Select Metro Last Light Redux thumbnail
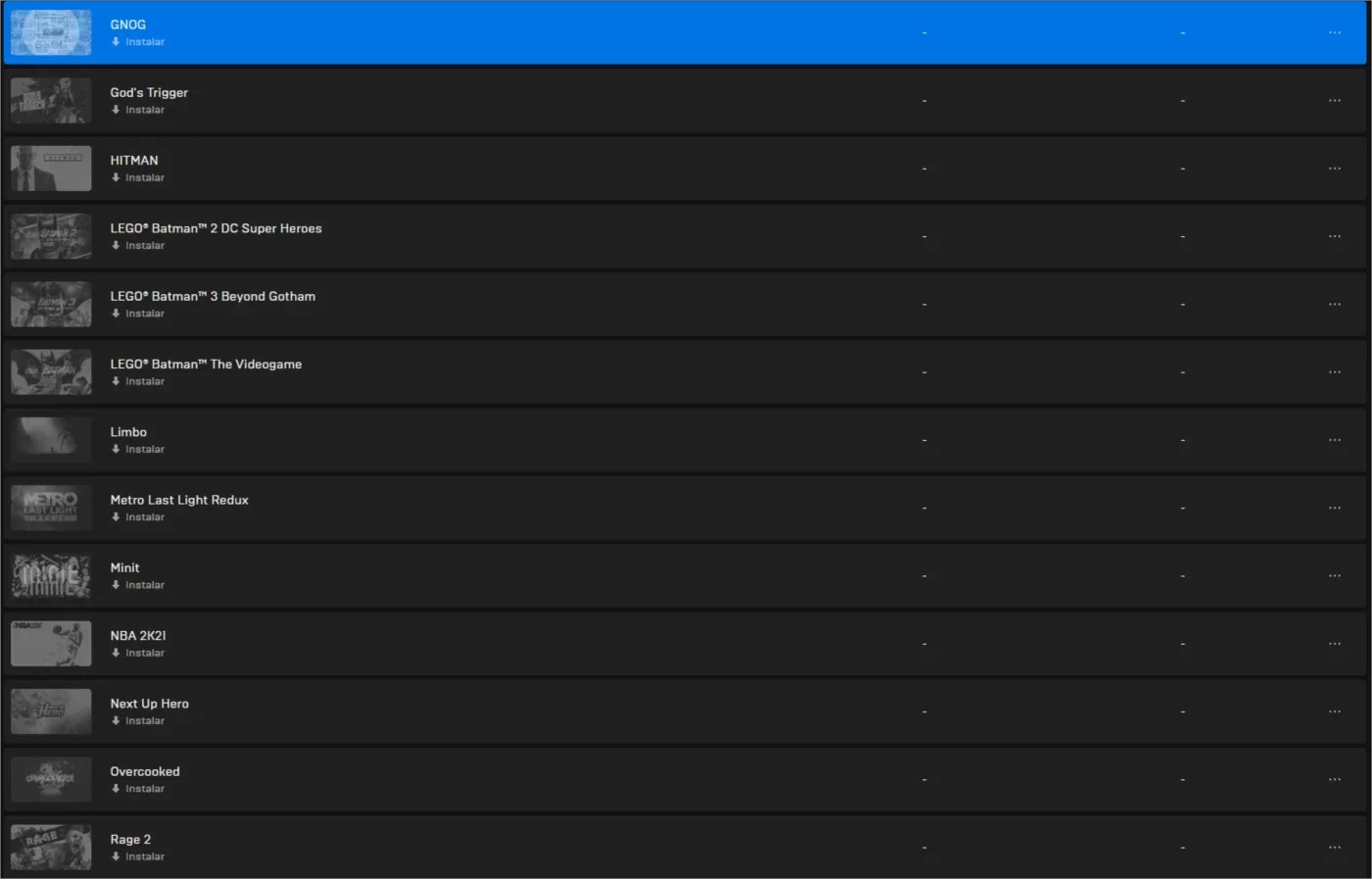Viewport: 1372px width, 879px height. (51, 508)
